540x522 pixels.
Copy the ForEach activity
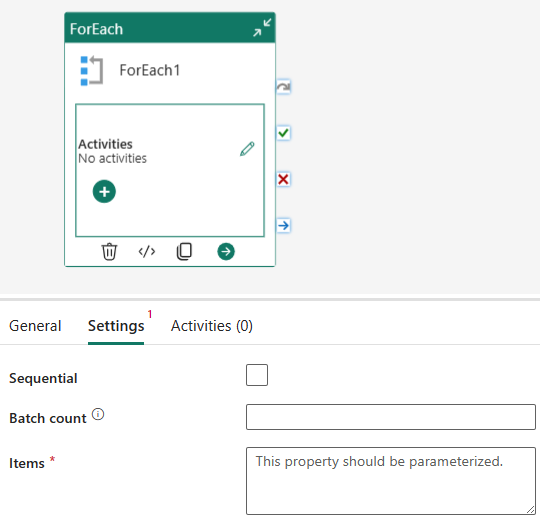tap(184, 251)
